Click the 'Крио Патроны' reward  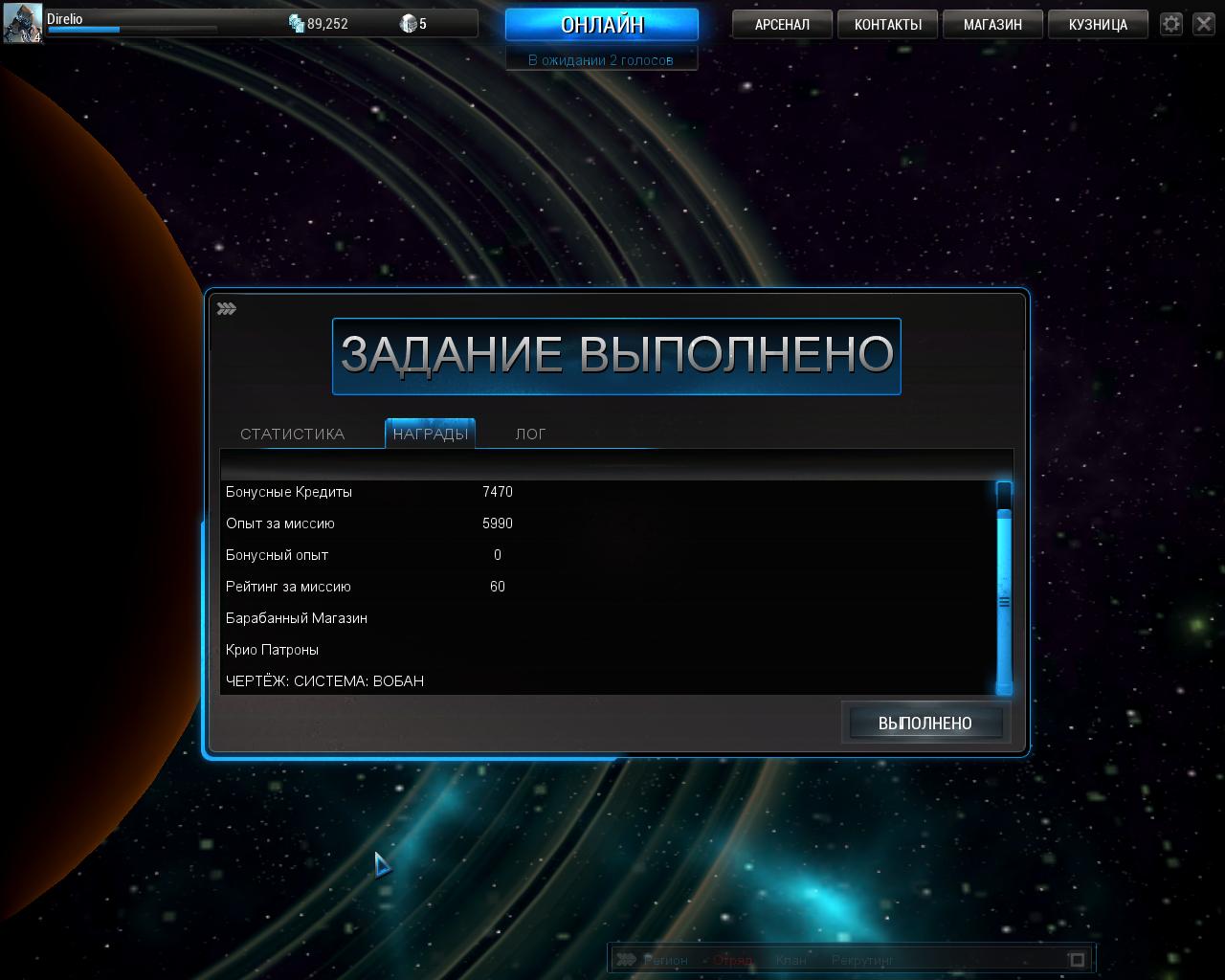click(x=272, y=650)
